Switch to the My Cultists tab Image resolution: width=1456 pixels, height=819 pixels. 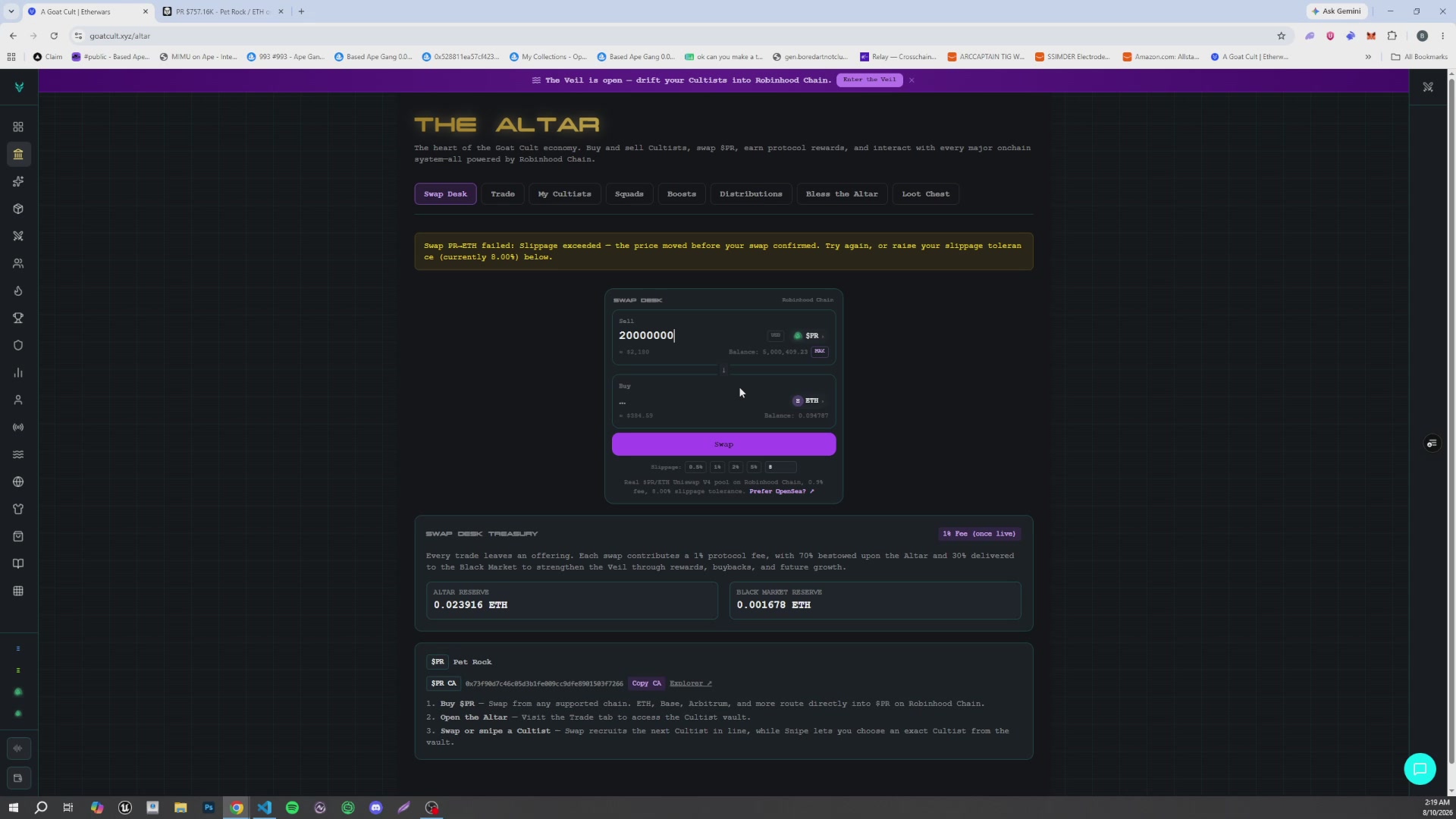coord(565,194)
